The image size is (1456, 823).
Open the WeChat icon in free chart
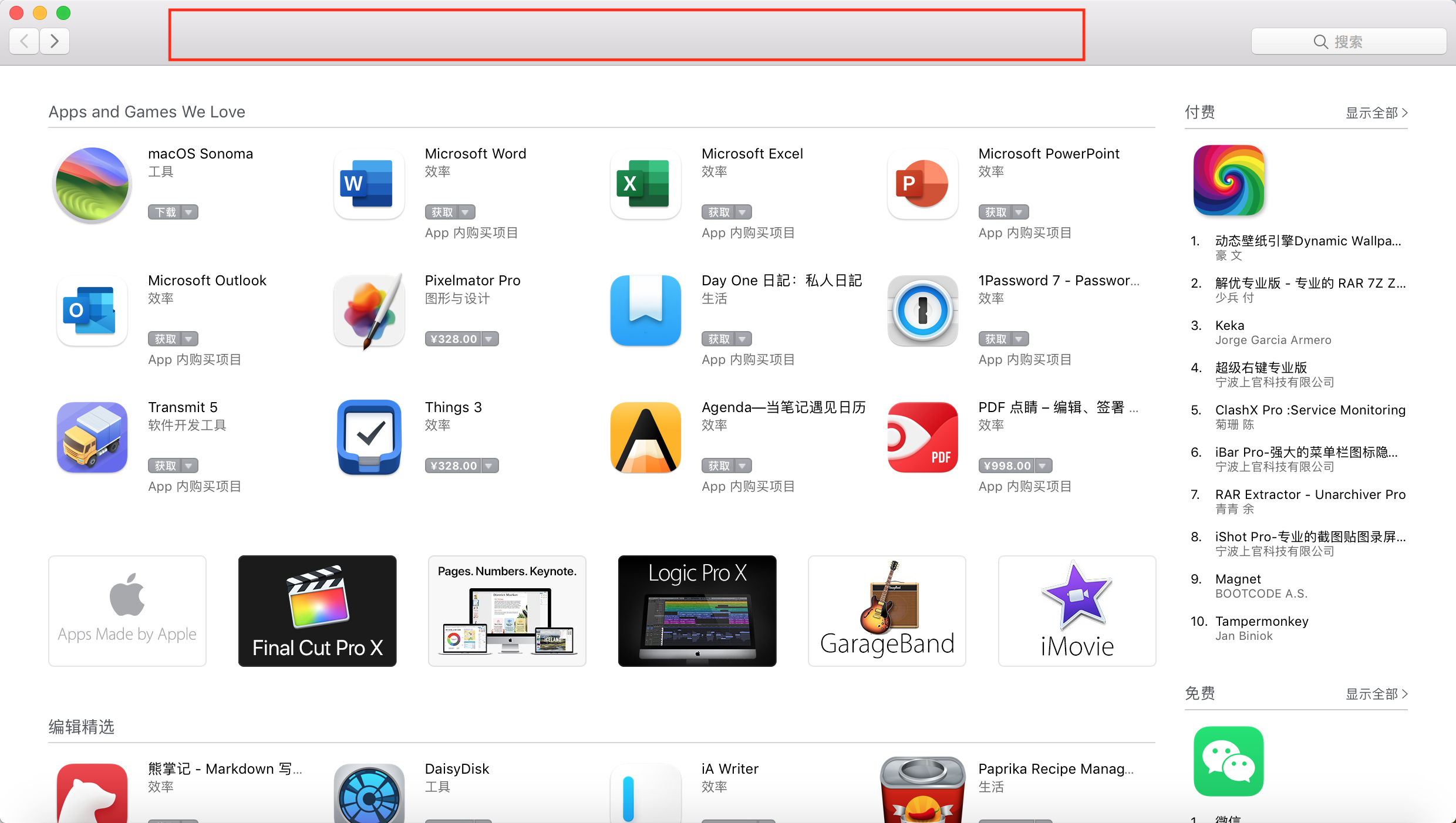1228,761
